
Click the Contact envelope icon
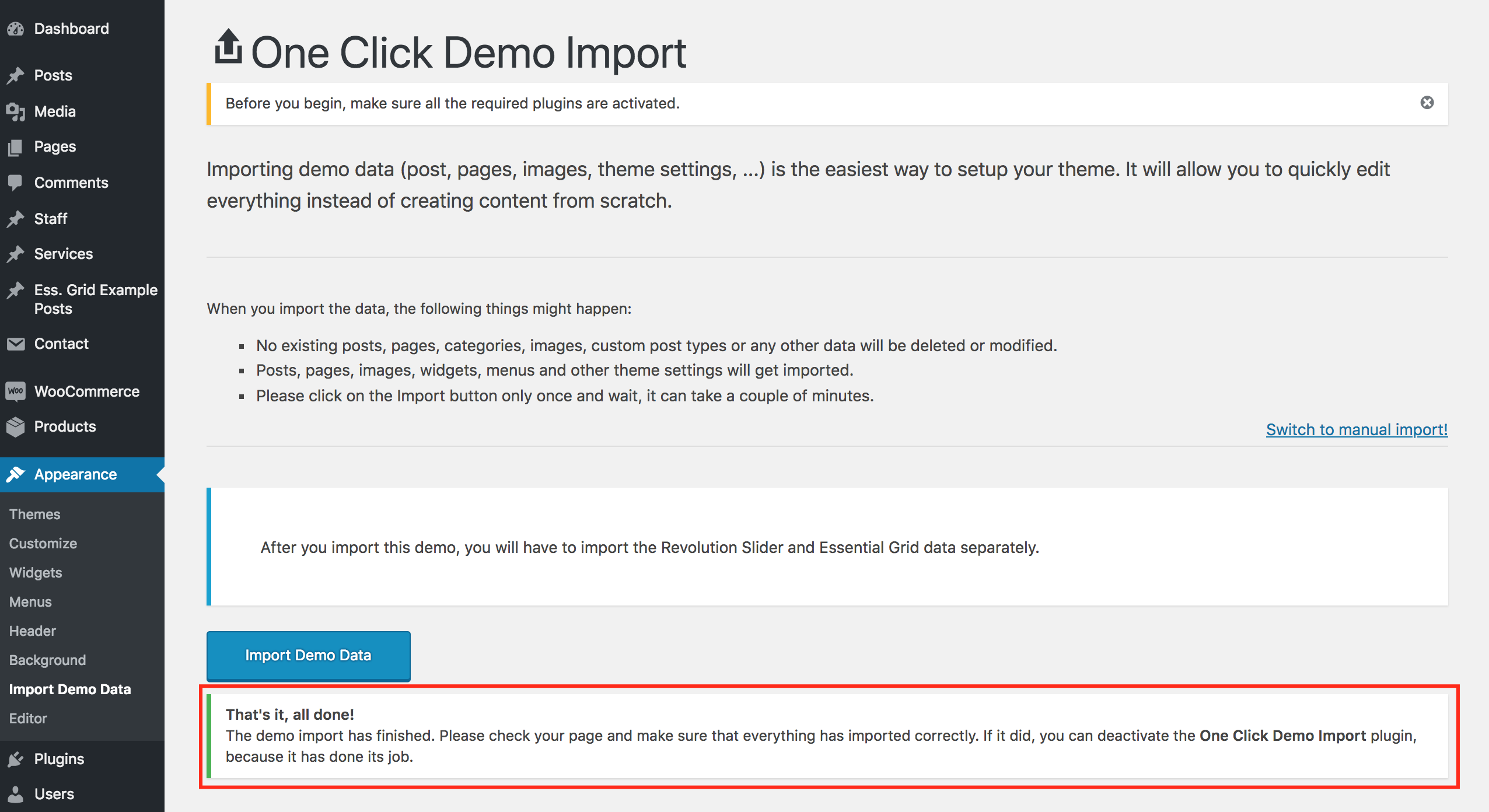point(16,344)
